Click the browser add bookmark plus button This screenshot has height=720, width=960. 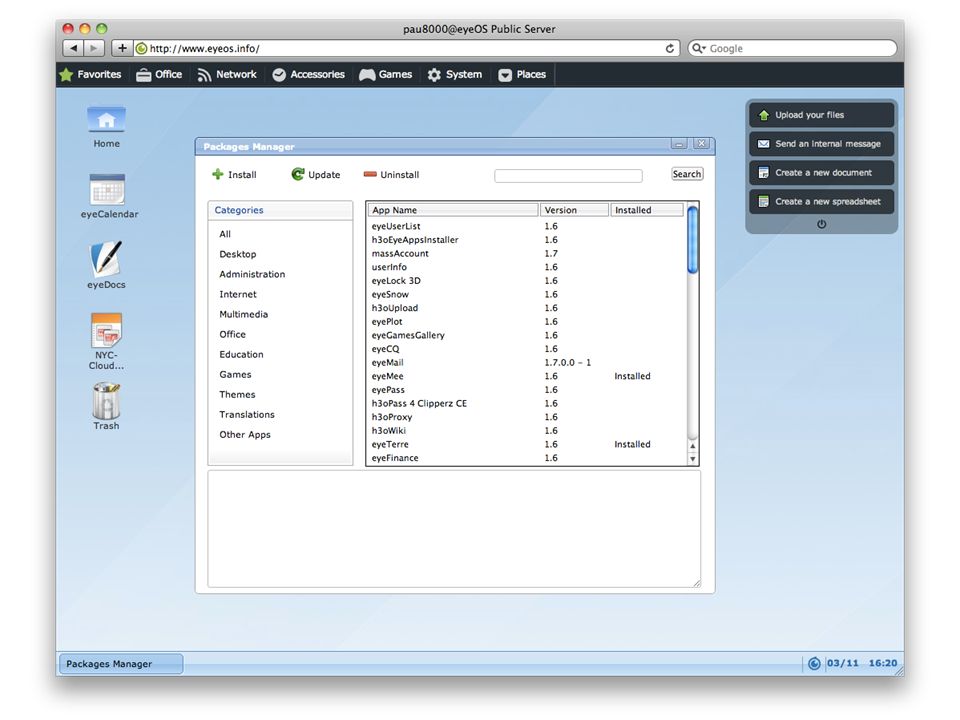(x=122, y=48)
